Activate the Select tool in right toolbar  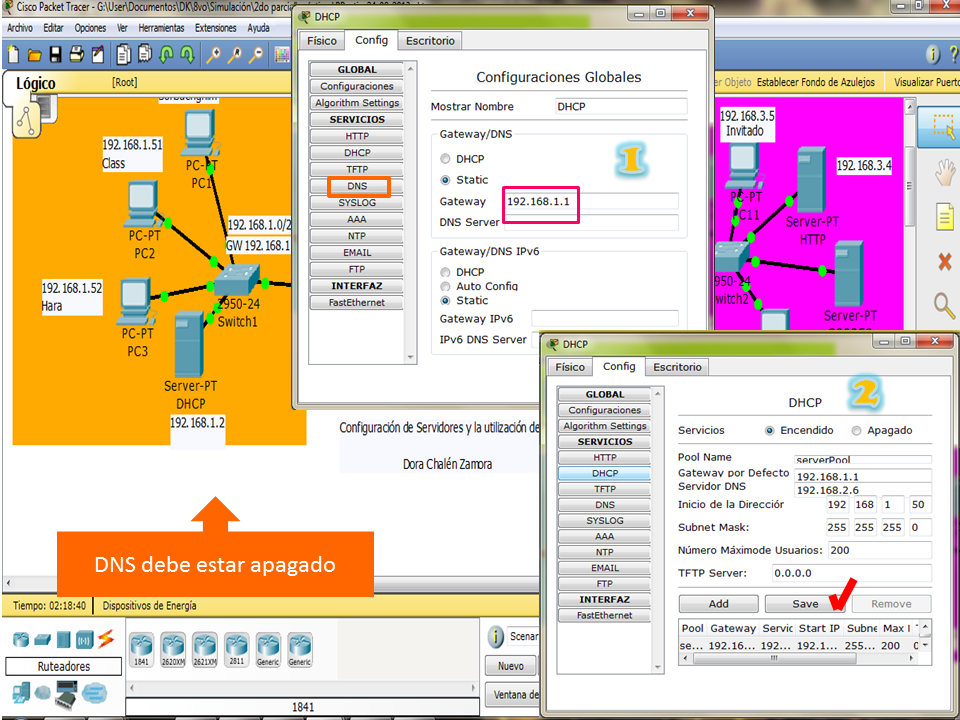(943, 125)
